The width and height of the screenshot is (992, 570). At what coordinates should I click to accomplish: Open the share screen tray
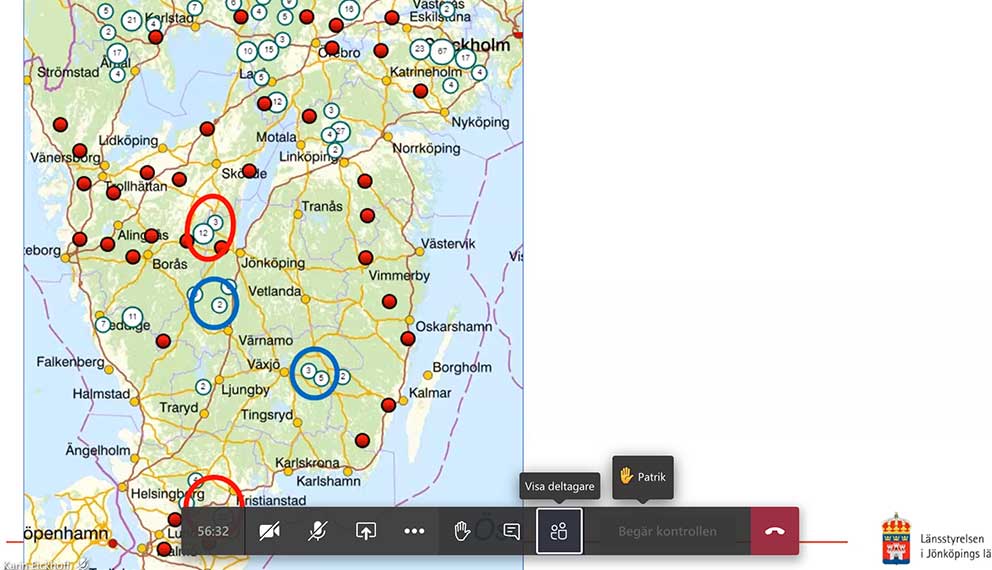pos(366,531)
